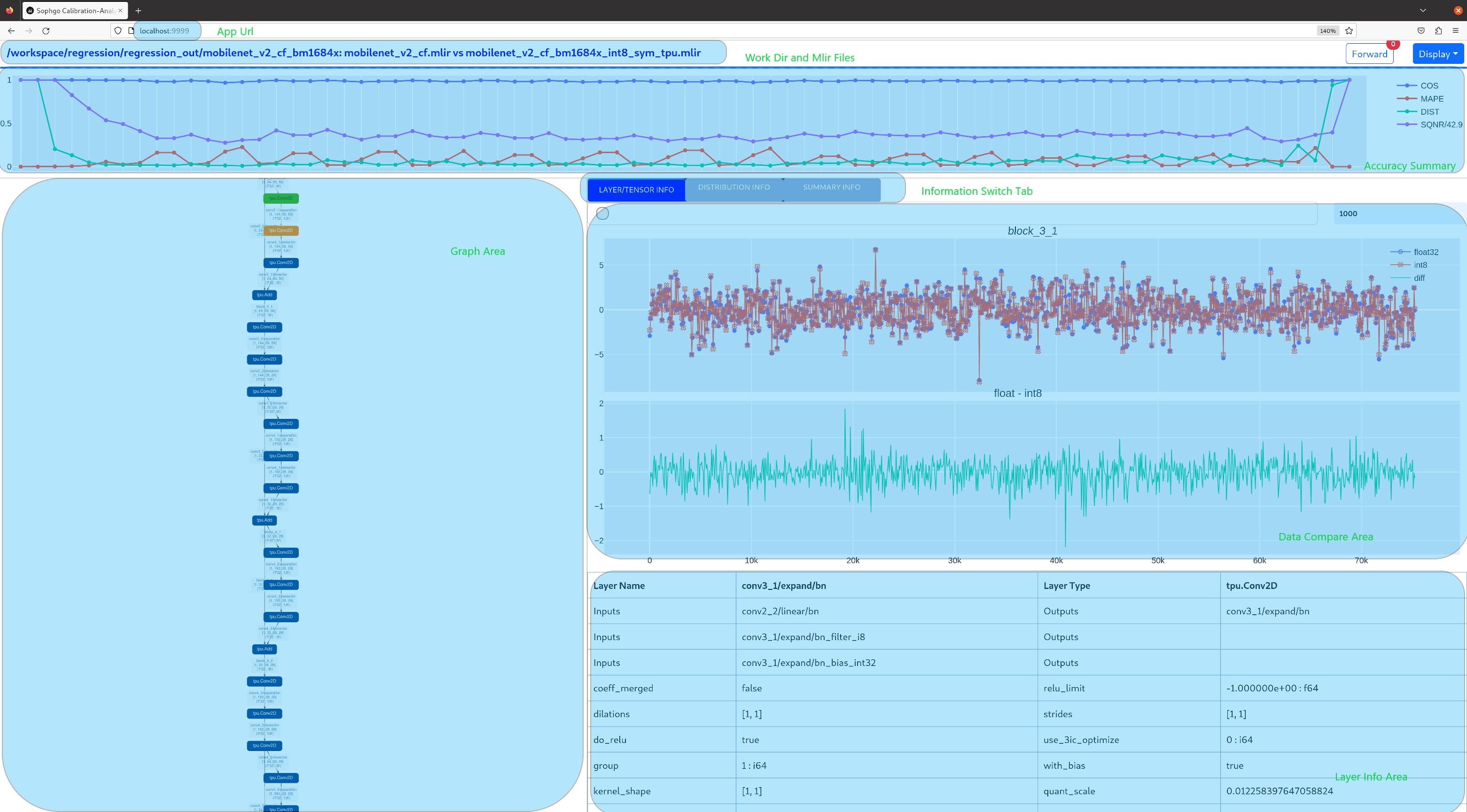The height and width of the screenshot is (812, 1467).
Task: Click the Forward button
Action: tap(1369, 54)
